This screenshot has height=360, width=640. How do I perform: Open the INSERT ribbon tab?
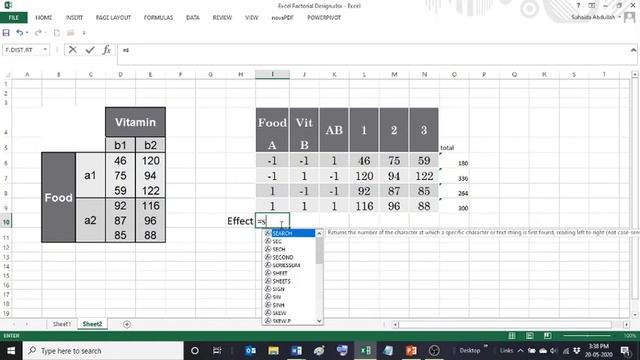pyautogui.click(x=74, y=18)
